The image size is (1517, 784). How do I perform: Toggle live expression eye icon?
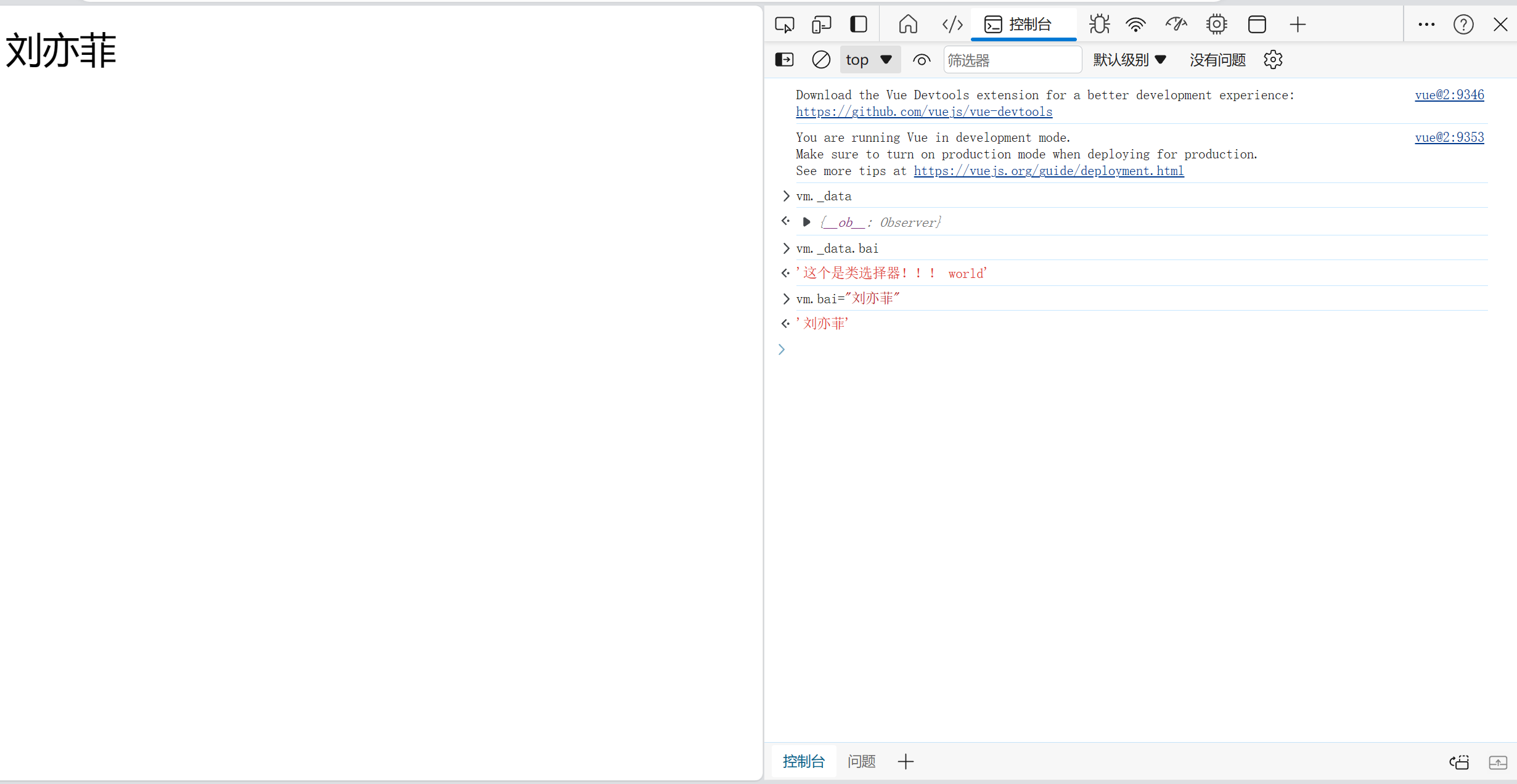(922, 60)
